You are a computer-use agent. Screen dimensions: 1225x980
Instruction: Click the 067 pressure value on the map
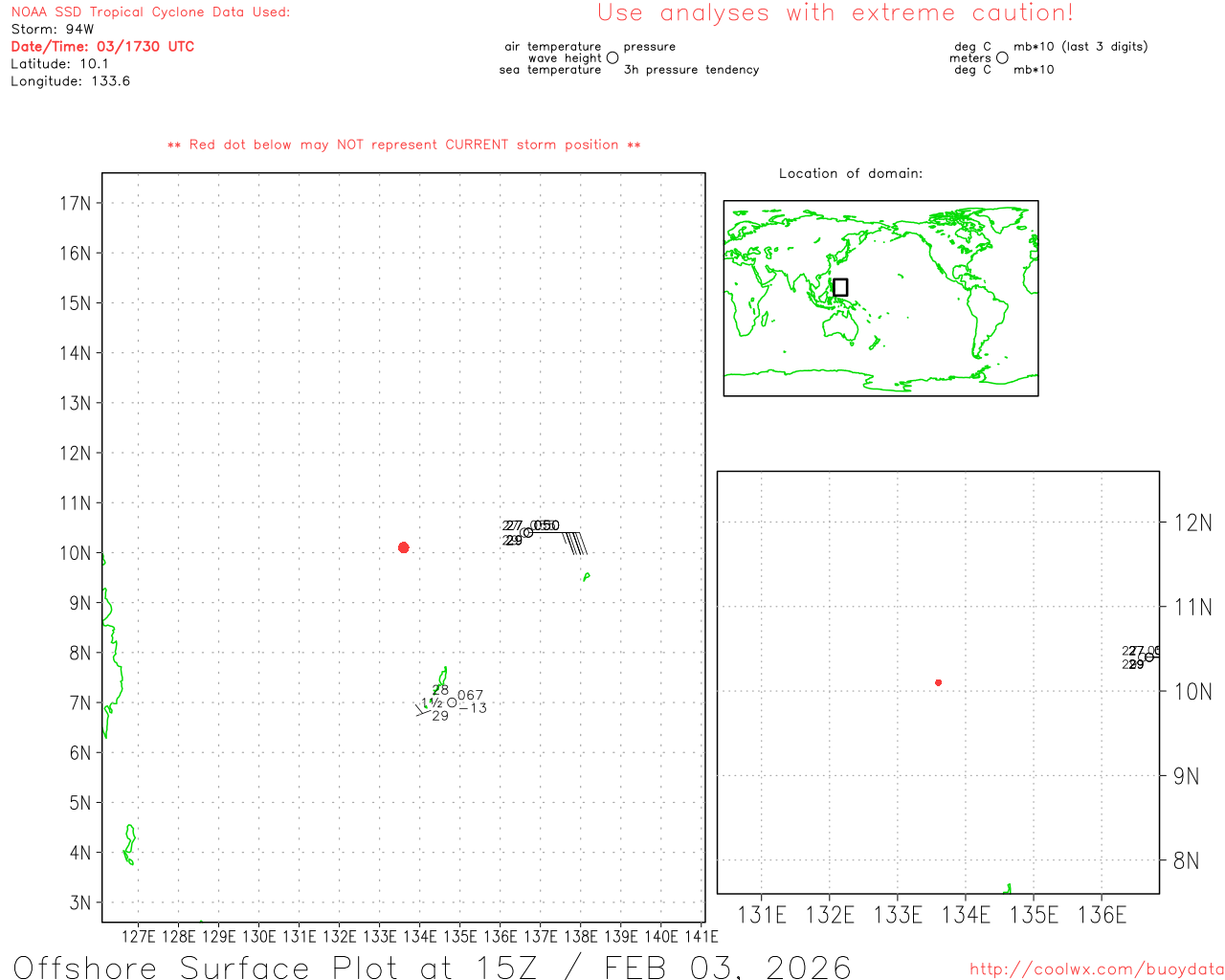[470, 695]
